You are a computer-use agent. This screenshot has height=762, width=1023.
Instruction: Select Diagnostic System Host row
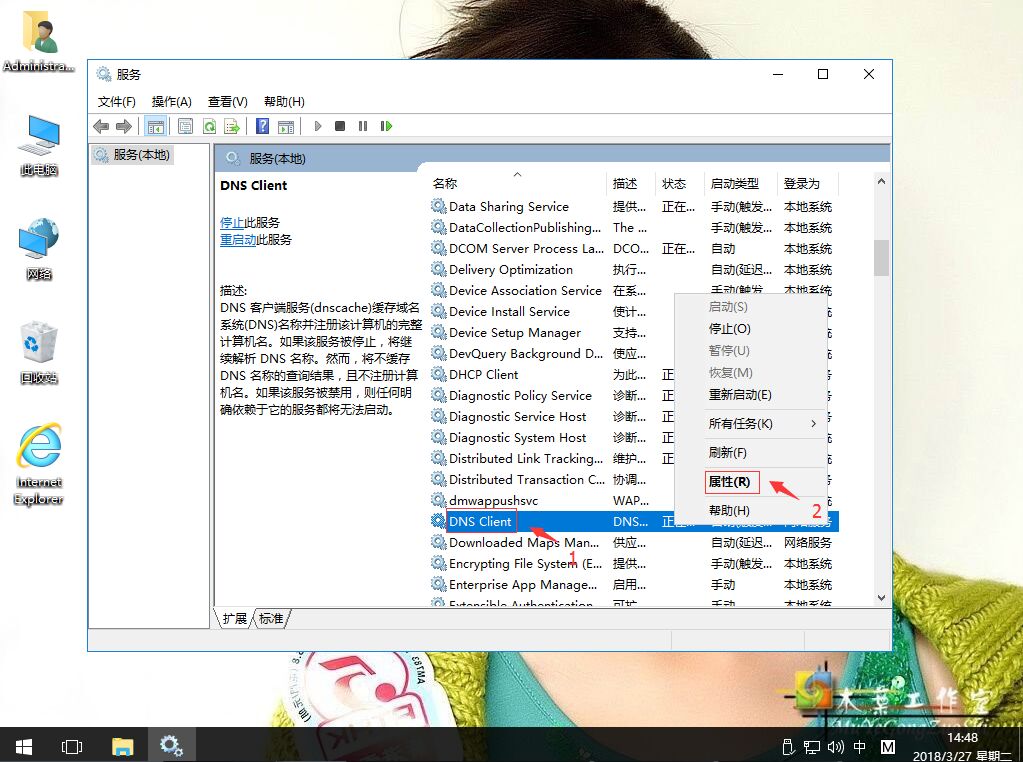(551, 437)
